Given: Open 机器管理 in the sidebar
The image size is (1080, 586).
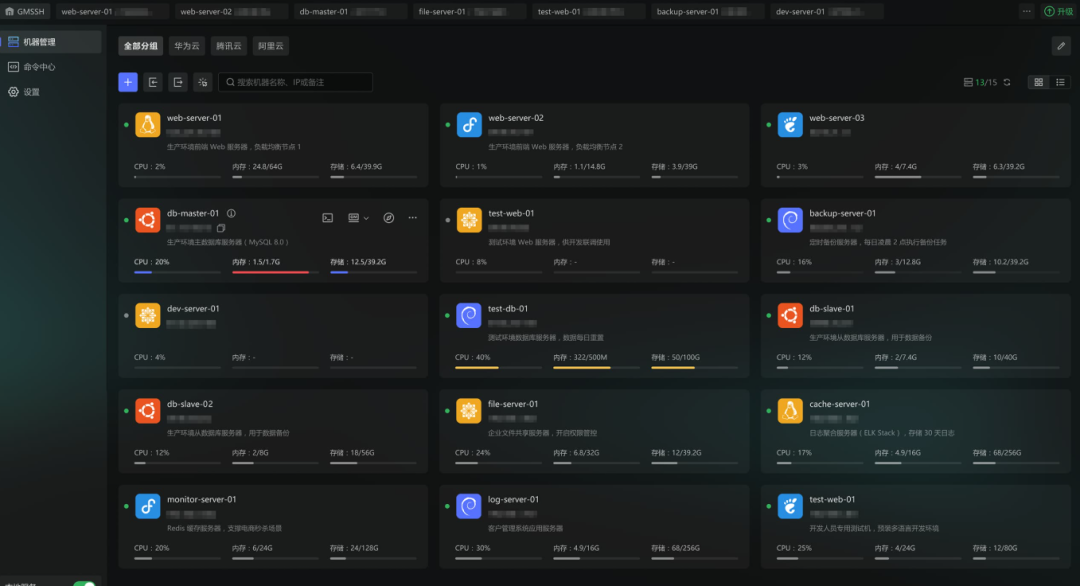Looking at the screenshot, I should pyautogui.click(x=51, y=42).
